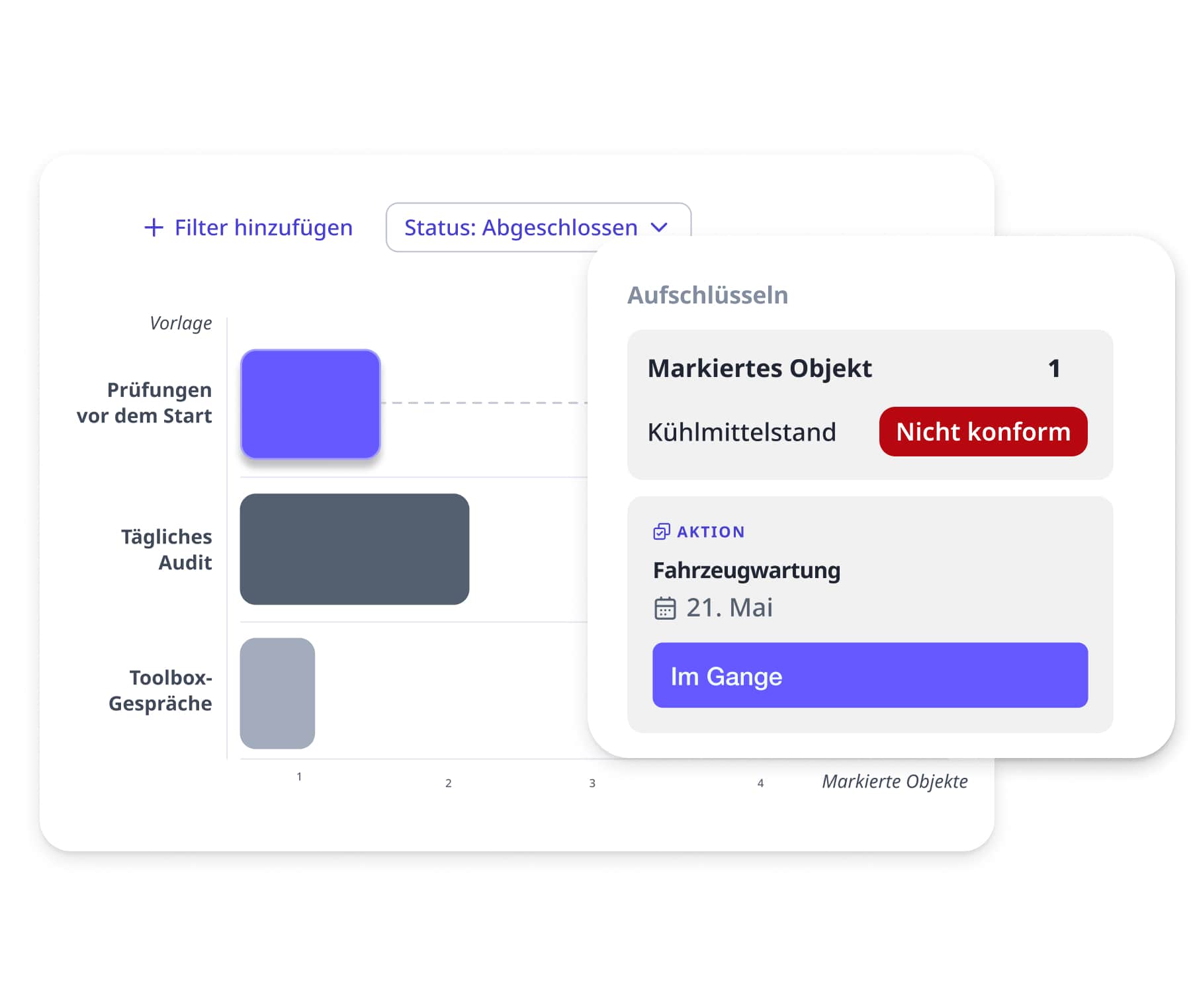This screenshot has width=1191, height=1008.
Task: Click the Aufschlüsseln panel title
Action: pos(707,295)
